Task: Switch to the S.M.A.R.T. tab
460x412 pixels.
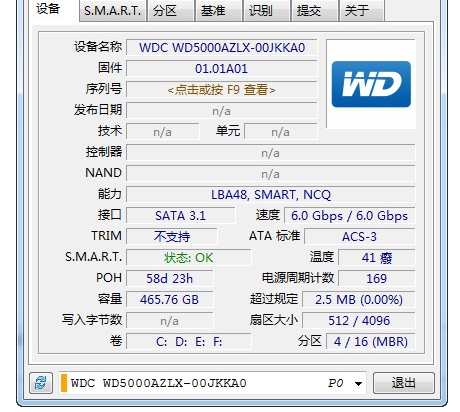Action: [113, 11]
